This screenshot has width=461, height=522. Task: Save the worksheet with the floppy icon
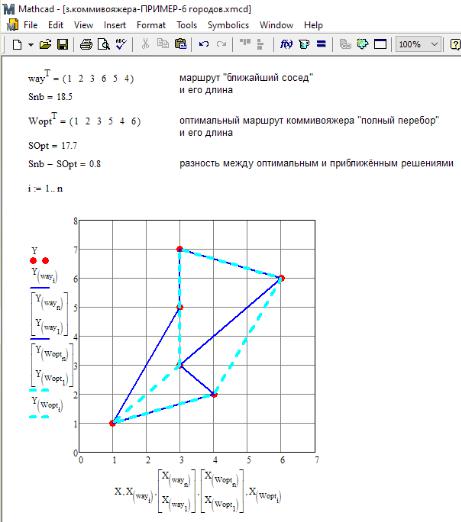pyautogui.click(x=63, y=44)
